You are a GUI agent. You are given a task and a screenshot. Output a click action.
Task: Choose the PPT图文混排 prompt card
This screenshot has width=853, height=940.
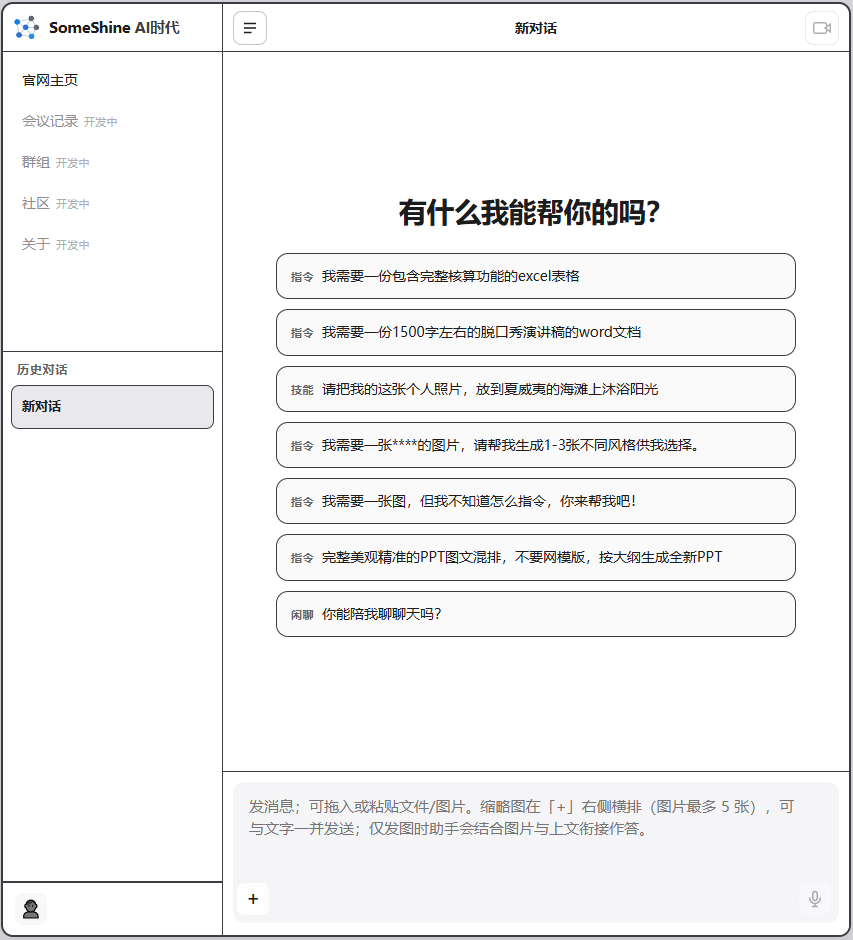[535, 557]
